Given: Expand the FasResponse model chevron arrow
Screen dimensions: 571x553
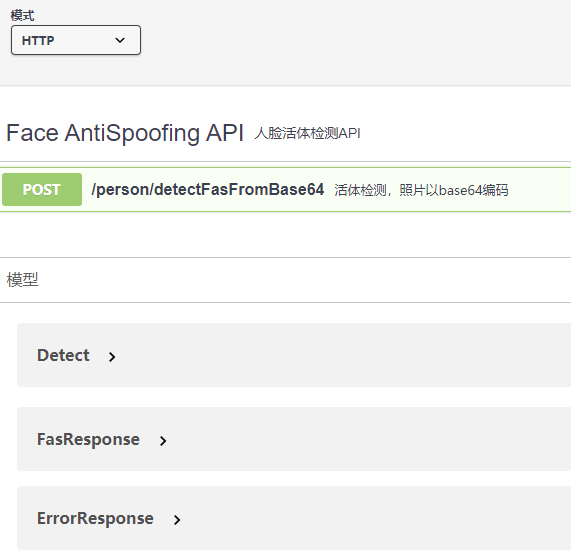Looking at the screenshot, I should [x=163, y=441].
